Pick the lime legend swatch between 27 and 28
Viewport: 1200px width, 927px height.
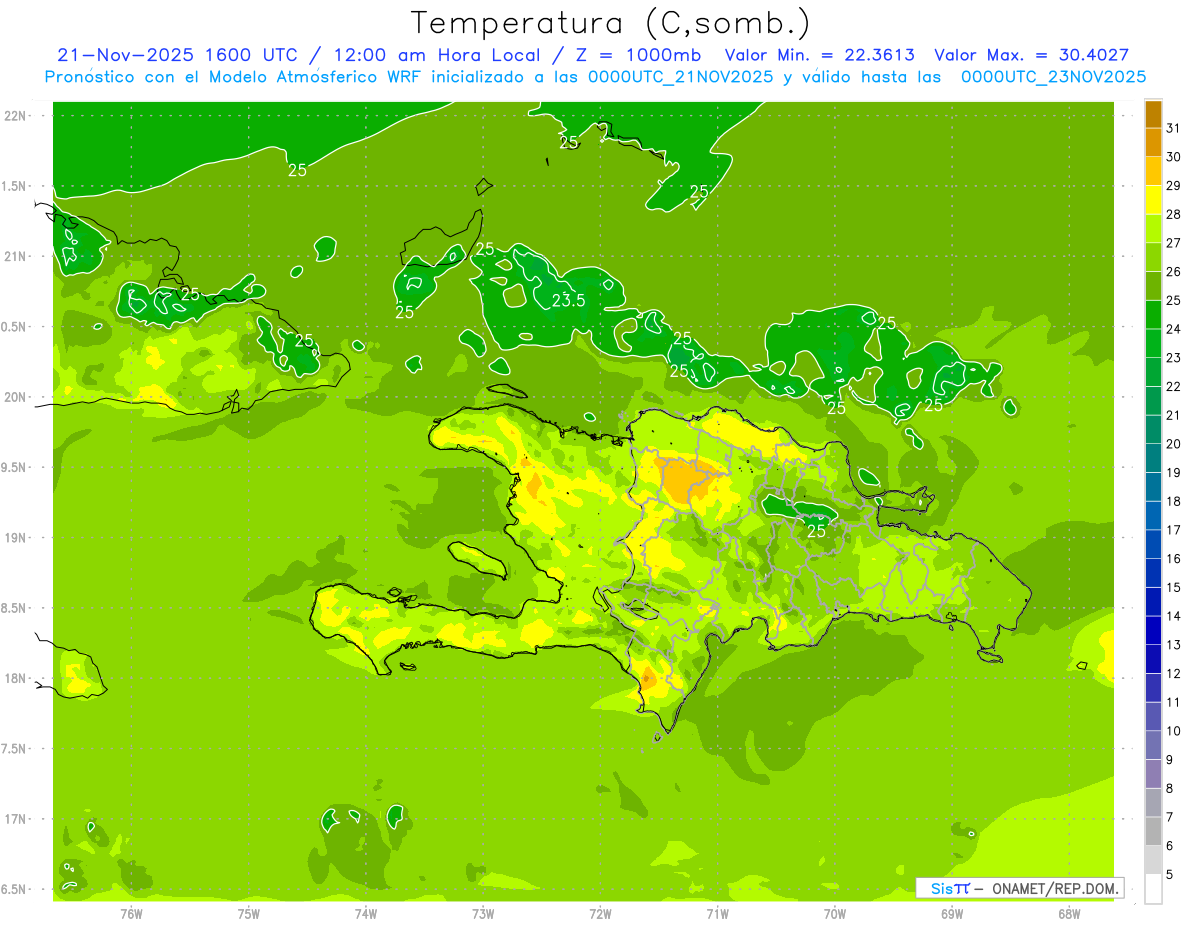(x=1153, y=229)
